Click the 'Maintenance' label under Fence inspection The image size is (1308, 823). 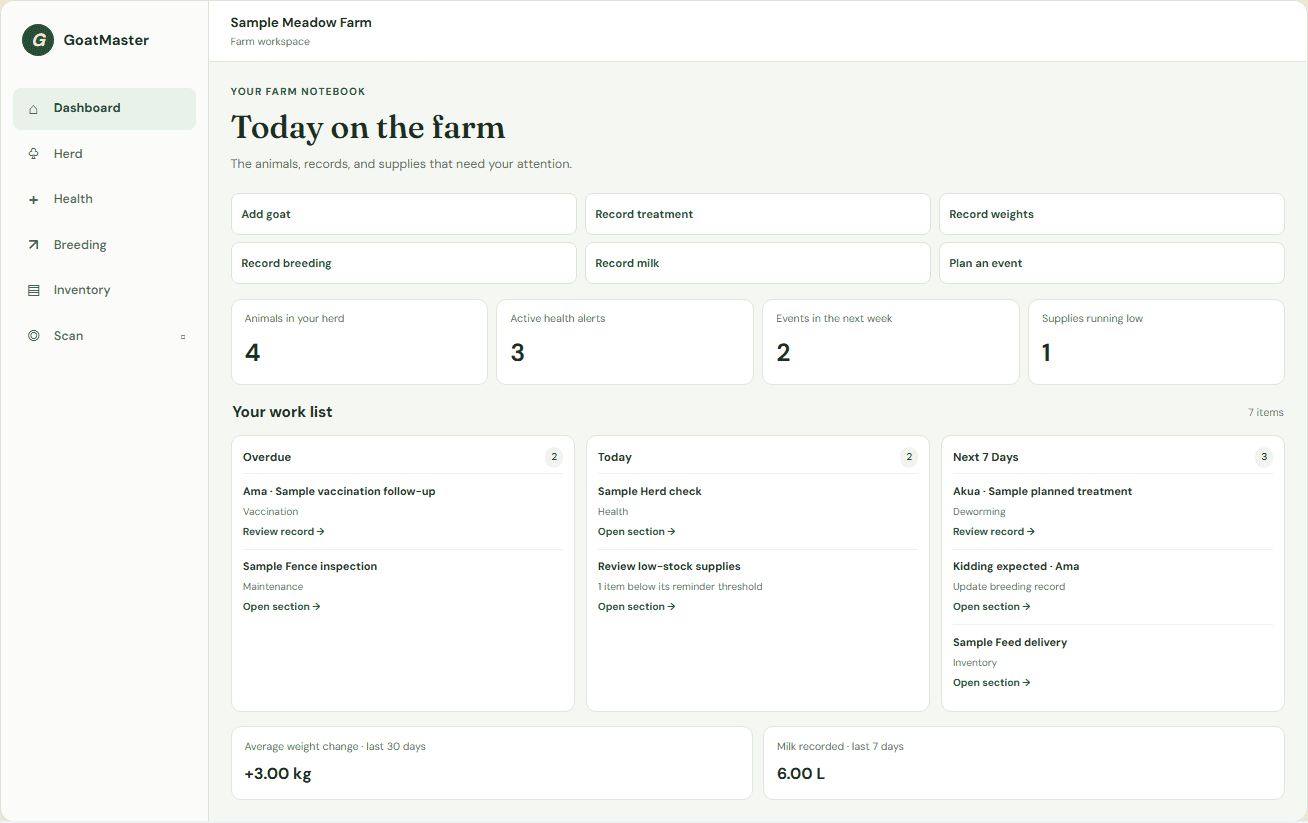273,587
